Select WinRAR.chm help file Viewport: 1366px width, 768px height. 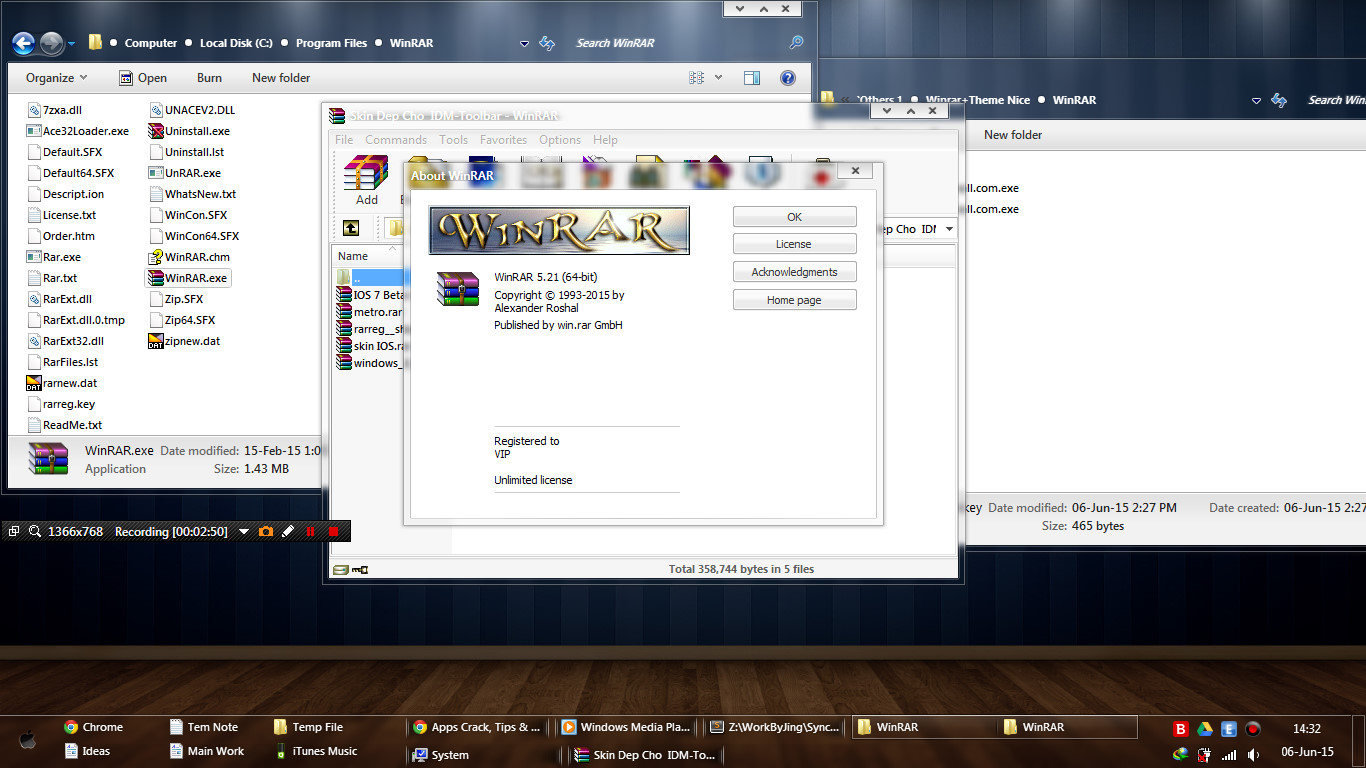pyautogui.click(x=189, y=257)
